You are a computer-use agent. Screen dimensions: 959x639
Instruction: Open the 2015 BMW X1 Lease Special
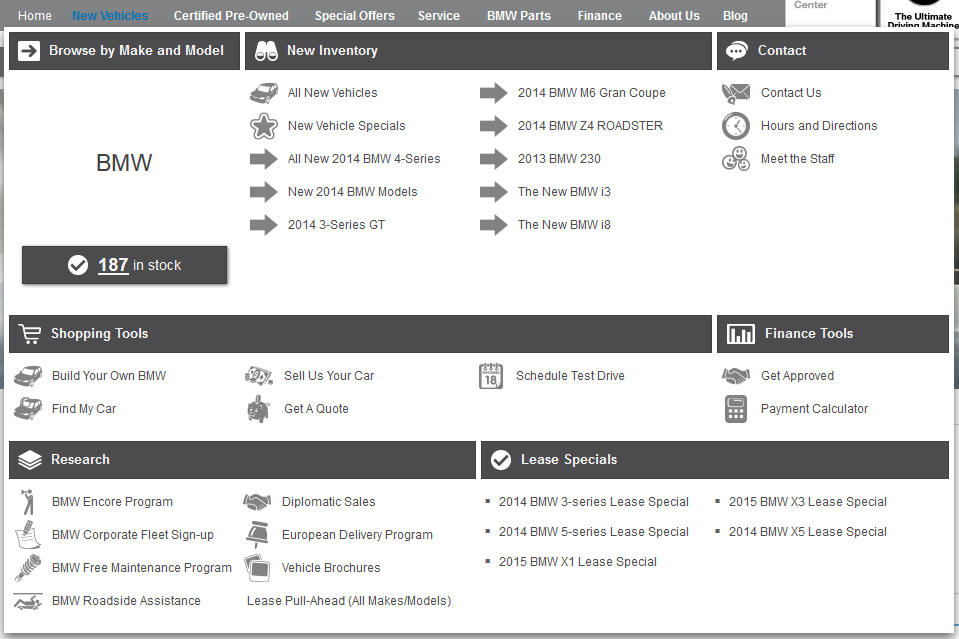tap(578, 562)
